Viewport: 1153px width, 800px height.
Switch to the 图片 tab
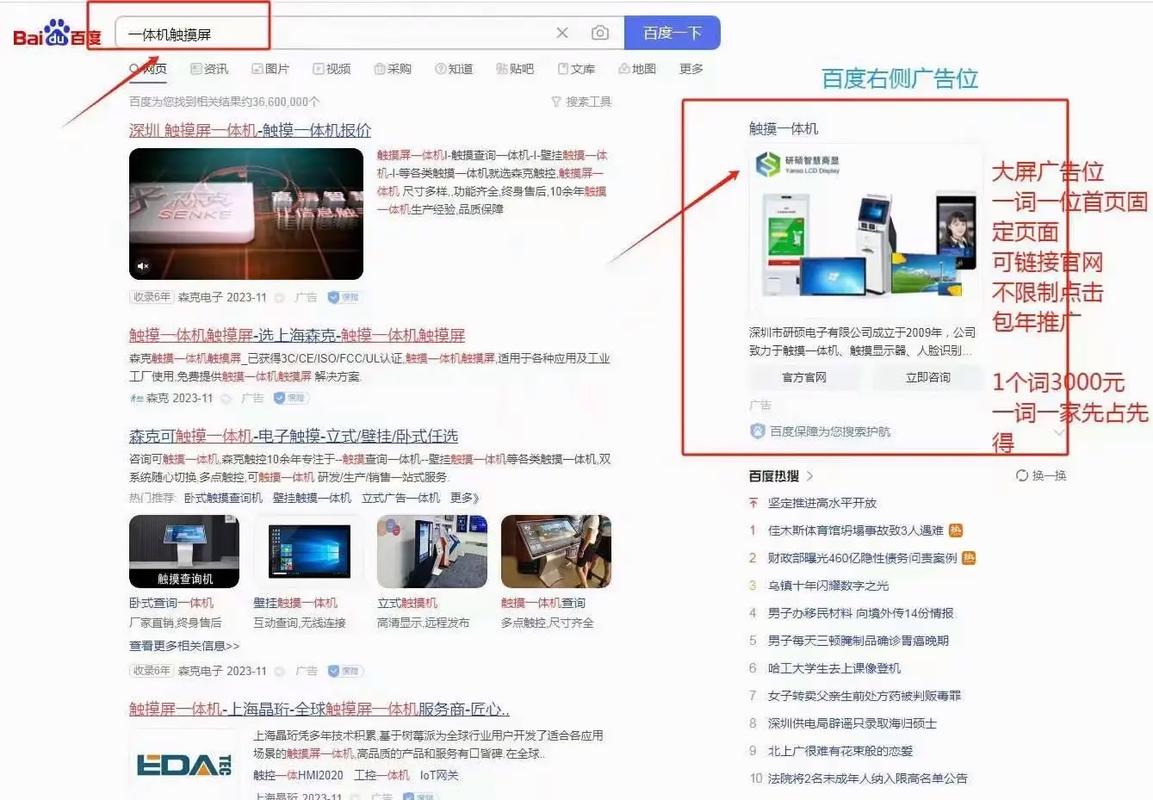[271, 68]
